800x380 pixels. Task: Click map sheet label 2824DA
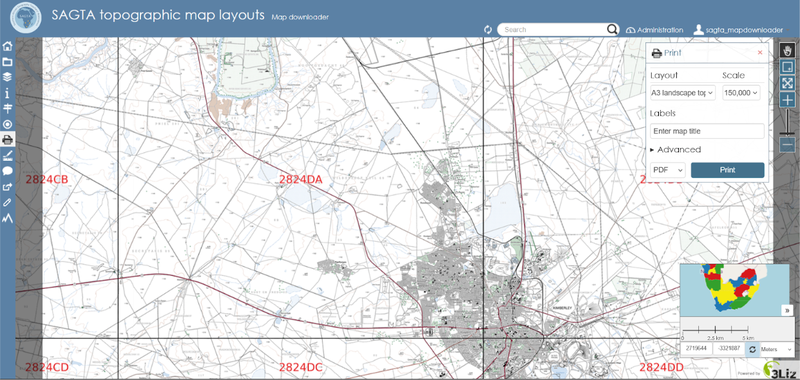tap(301, 179)
